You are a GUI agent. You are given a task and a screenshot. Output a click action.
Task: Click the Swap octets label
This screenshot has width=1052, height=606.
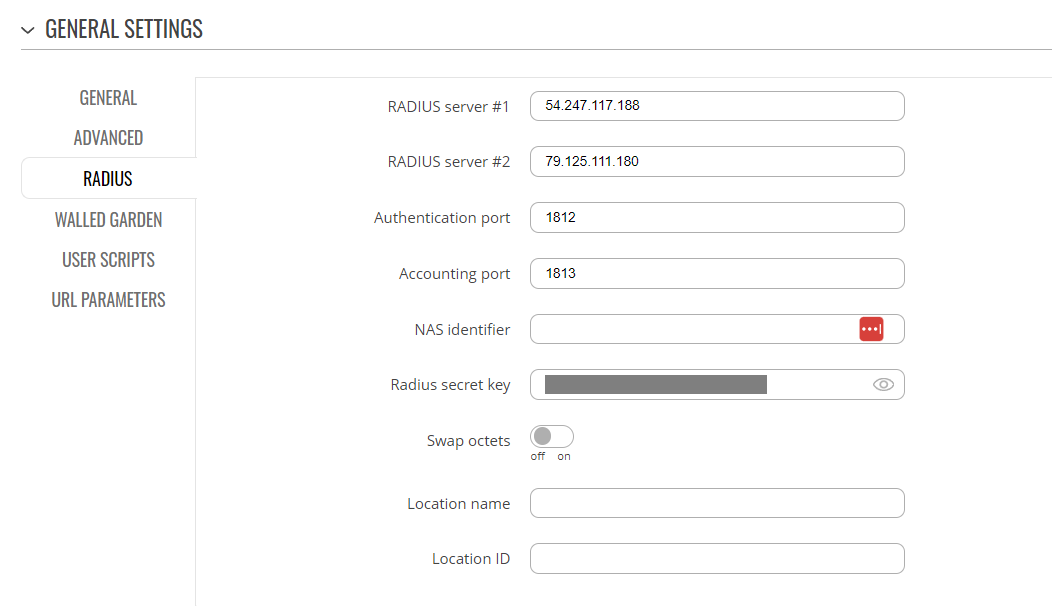point(468,441)
